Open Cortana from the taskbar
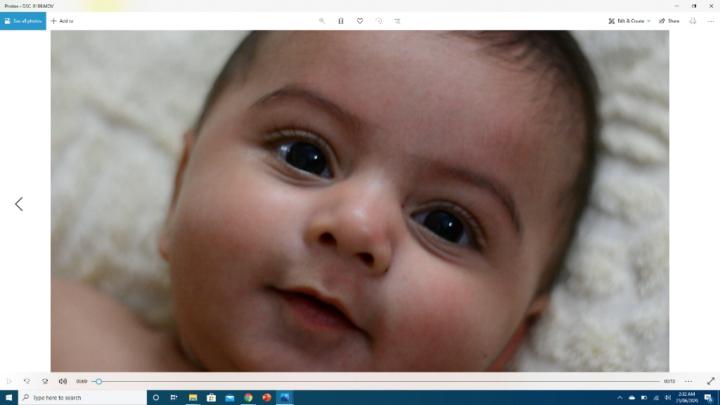The height and width of the screenshot is (405, 720). (x=156, y=398)
